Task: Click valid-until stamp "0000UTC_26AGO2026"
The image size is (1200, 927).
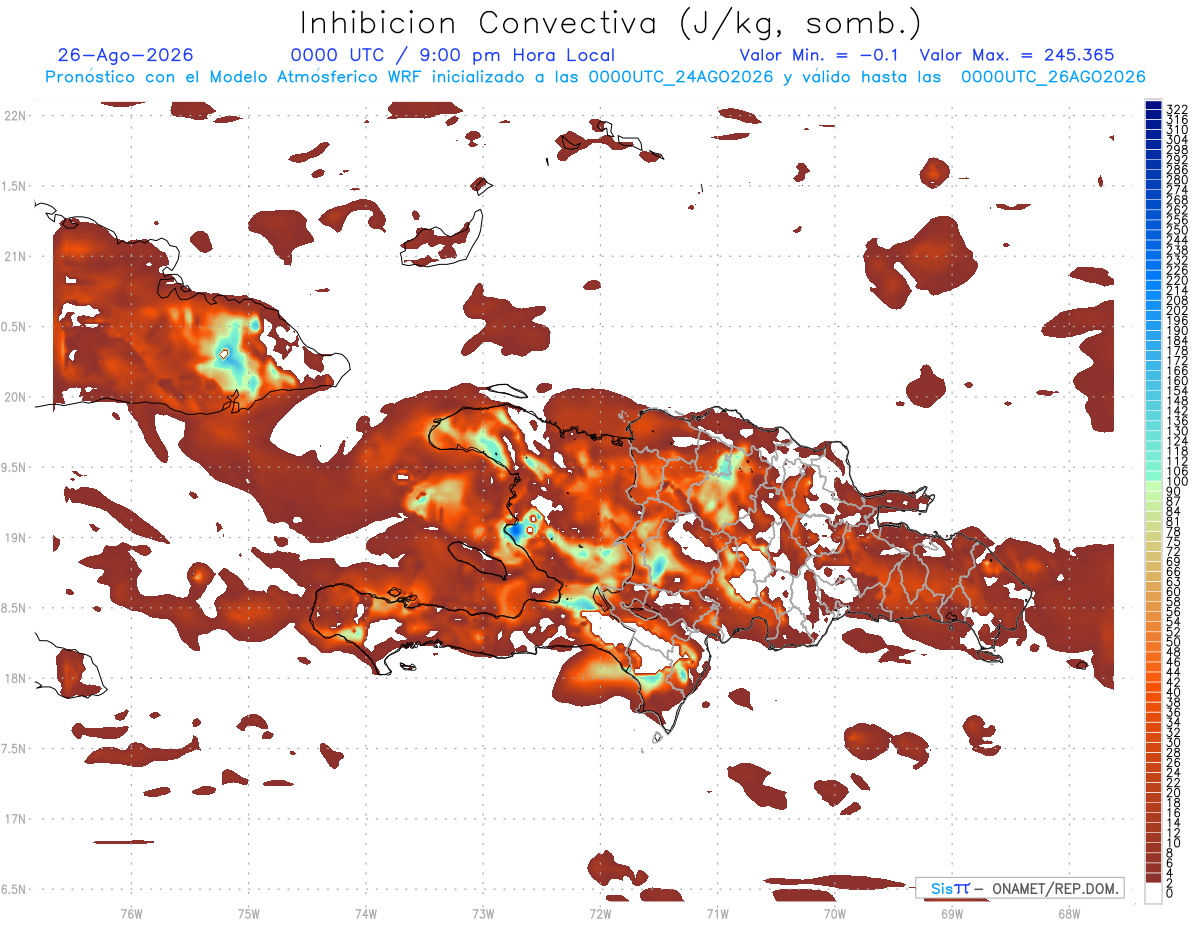Action: click(1053, 77)
